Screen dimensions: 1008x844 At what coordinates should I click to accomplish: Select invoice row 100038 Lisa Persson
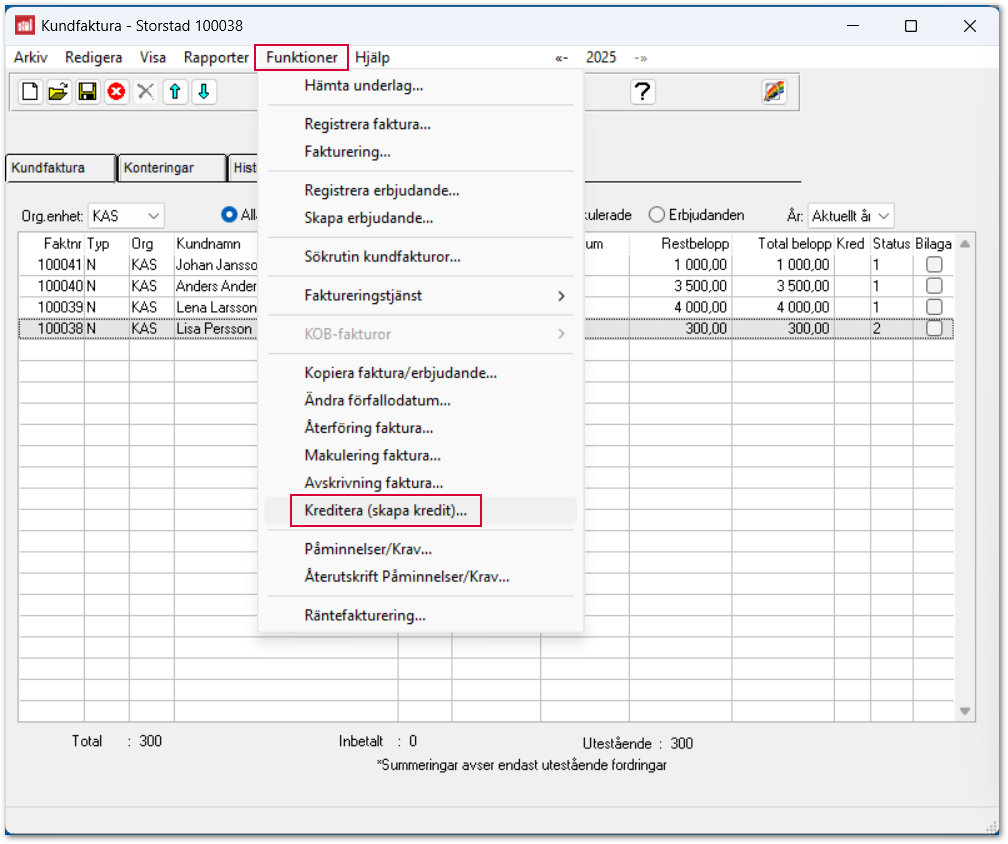pyautogui.click(x=486, y=328)
